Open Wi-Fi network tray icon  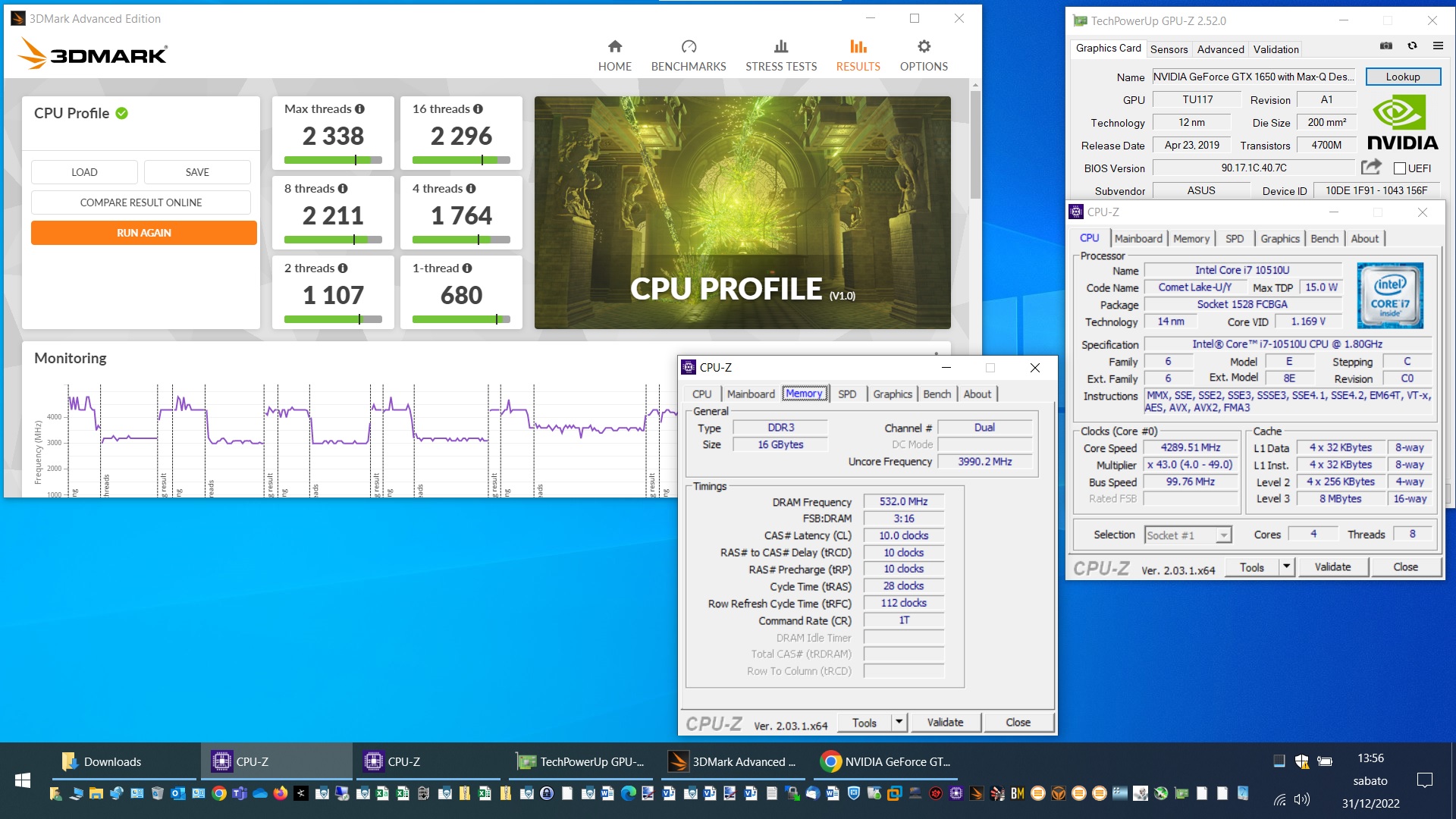1280,799
